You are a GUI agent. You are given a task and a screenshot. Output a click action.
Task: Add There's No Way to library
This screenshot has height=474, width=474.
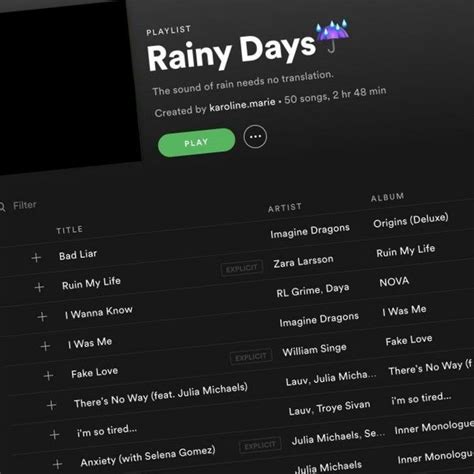tap(51, 405)
